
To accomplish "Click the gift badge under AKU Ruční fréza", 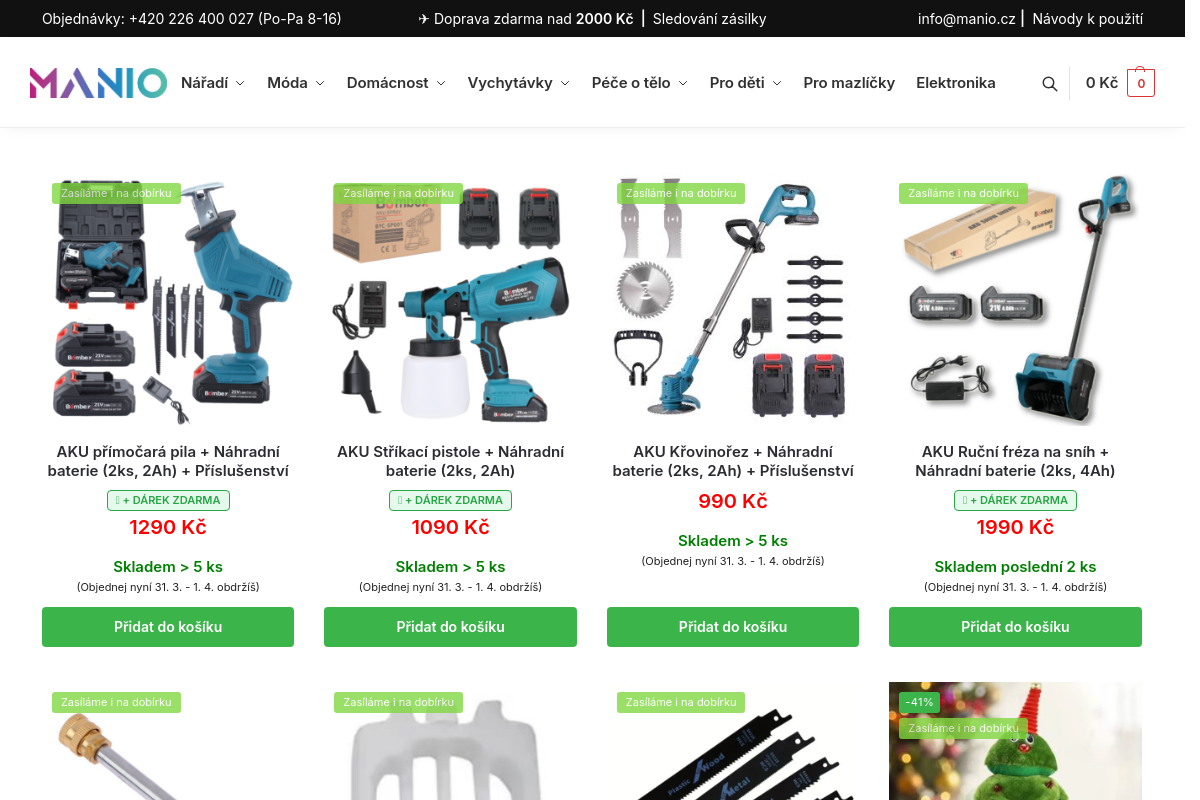I will pos(1015,500).
